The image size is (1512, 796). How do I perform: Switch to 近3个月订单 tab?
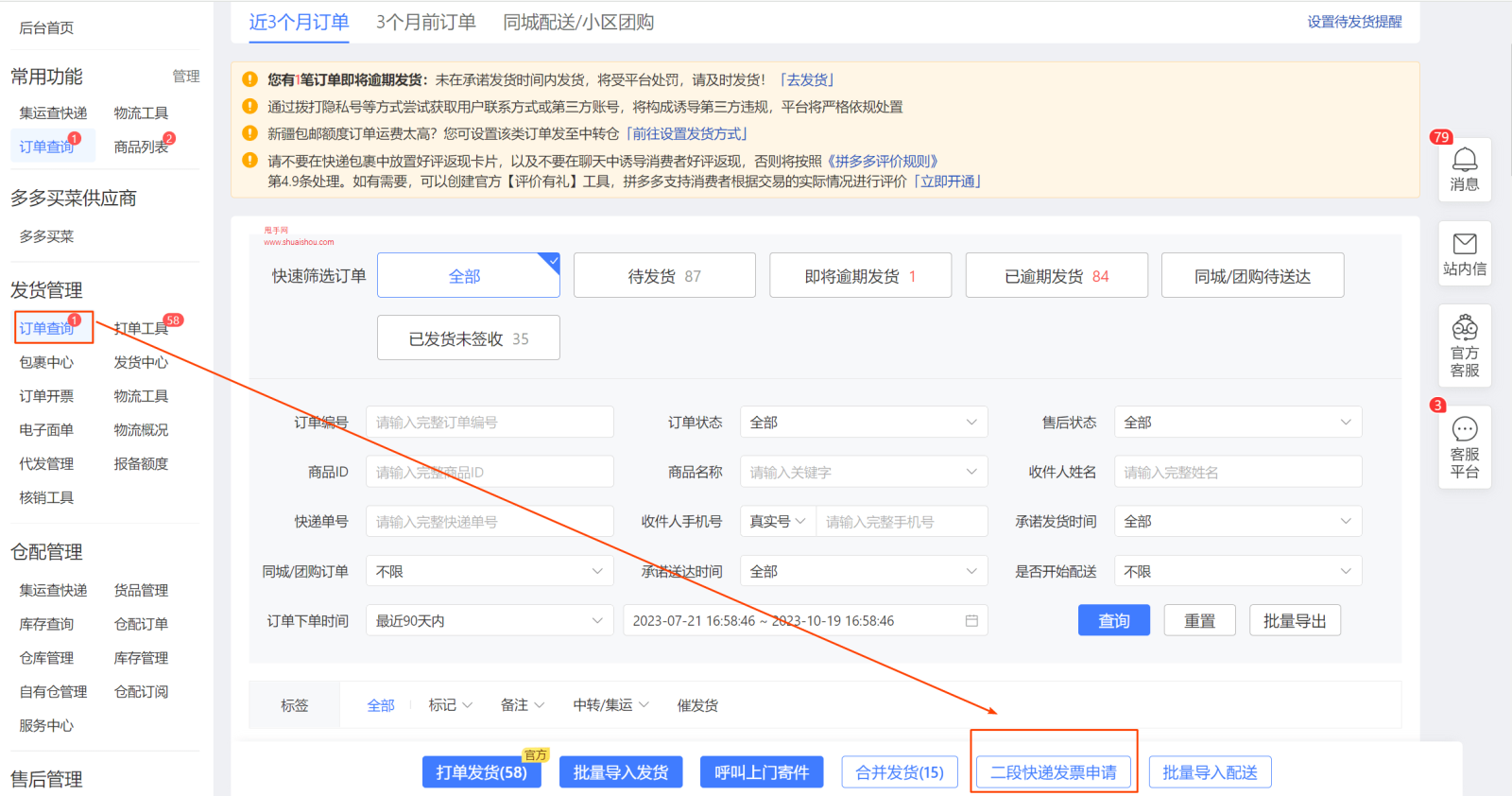(299, 22)
